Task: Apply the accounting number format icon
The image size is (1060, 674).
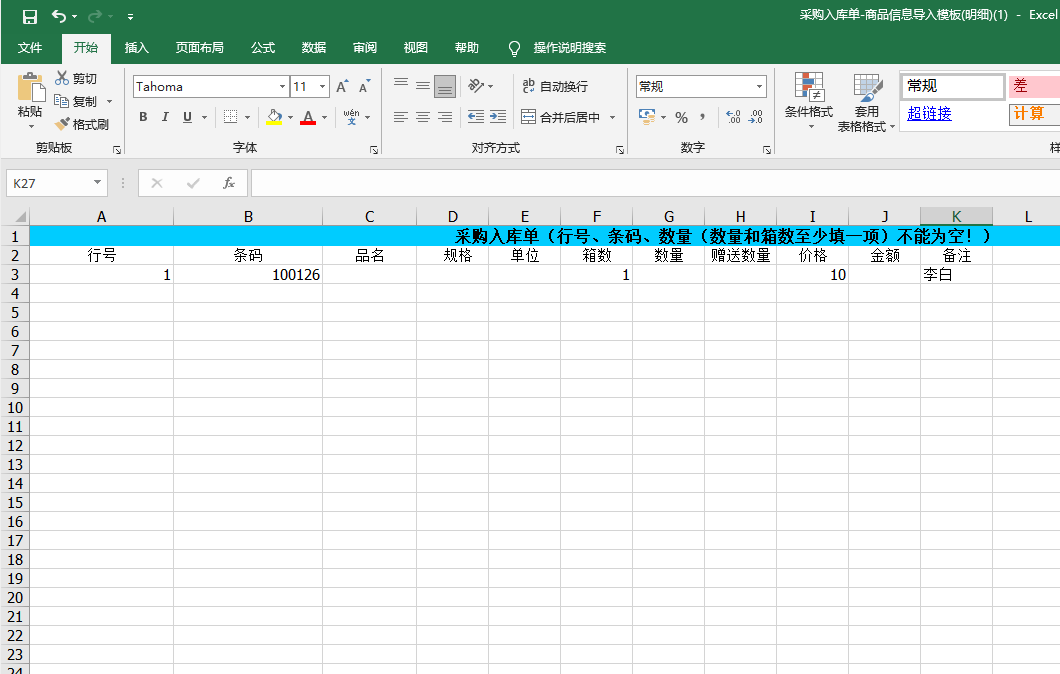Action: pos(647,117)
